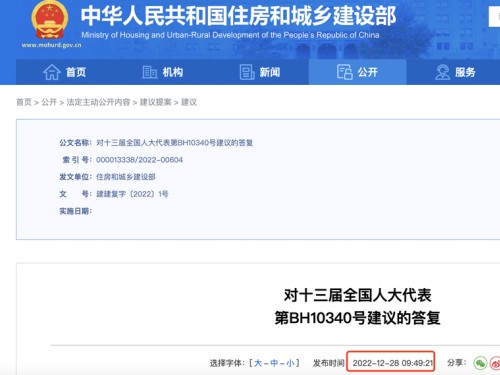Open the 新闻 navigation tab
500x375 pixels.
[260, 72]
